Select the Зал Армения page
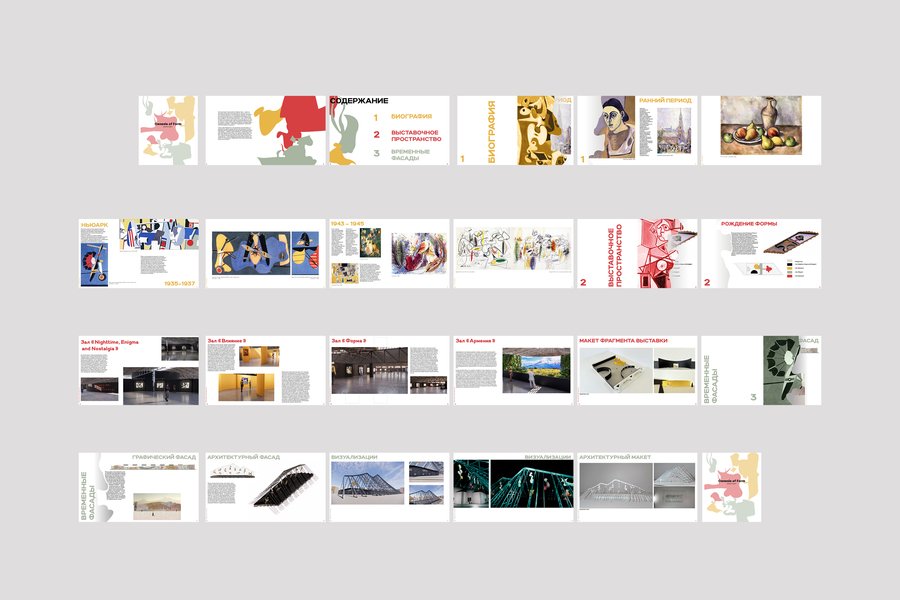The width and height of the screenshot is (900, 600). pyautogui.click(x=513, y=370)
